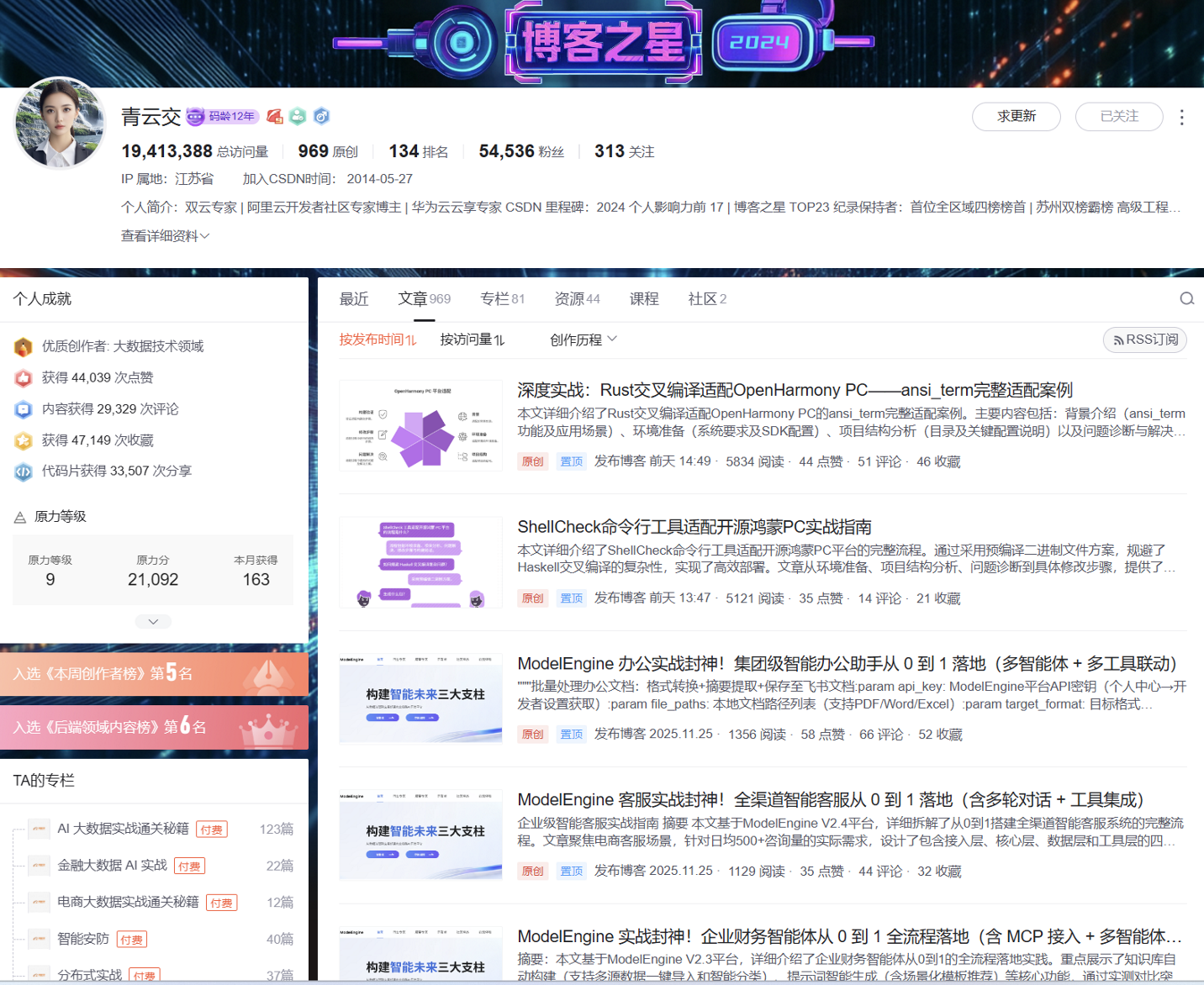Click the 优质创作者 achievement icon
The width and height of the screenshot is (1204, 985).
(24, 346)
